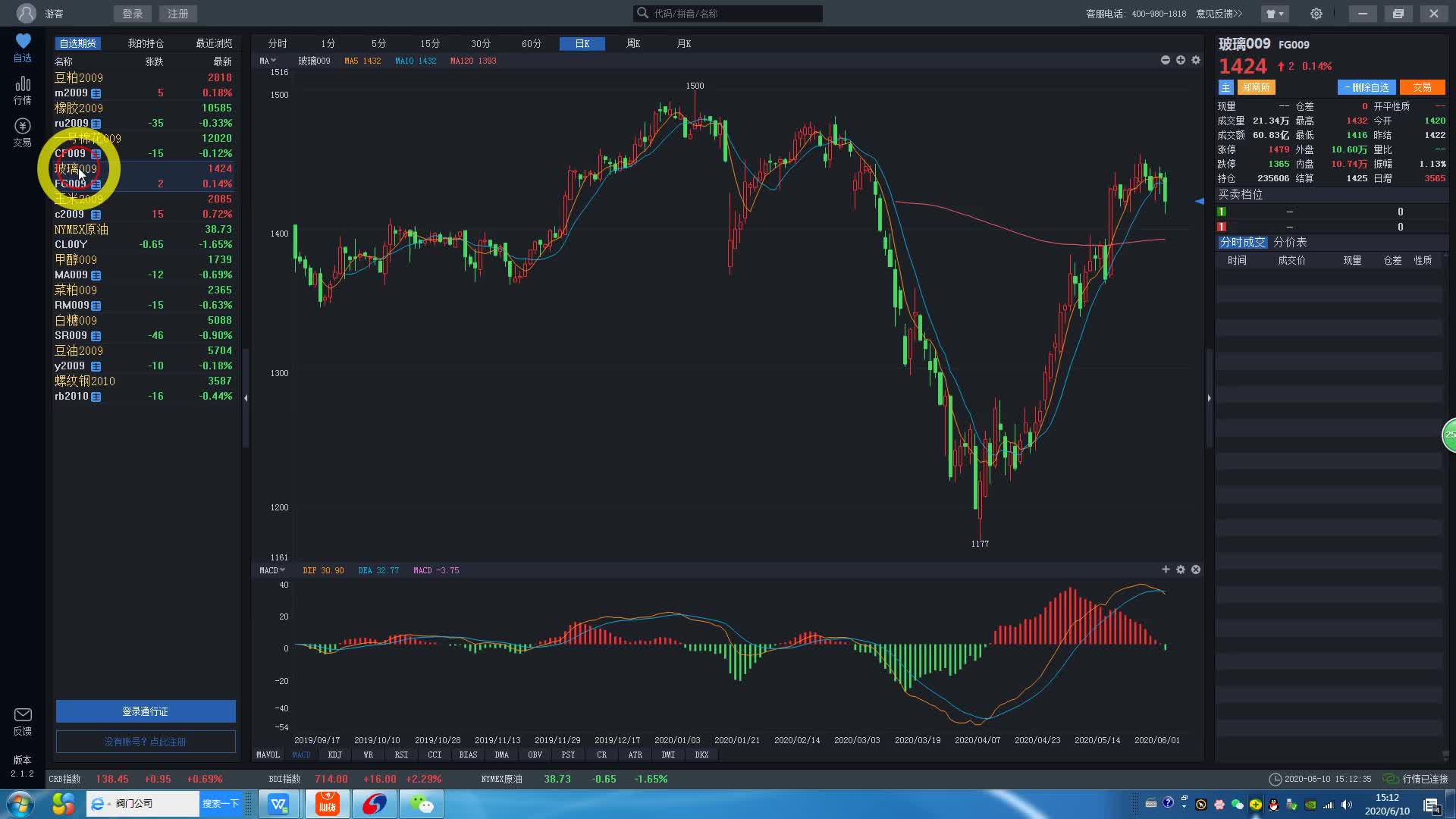The width and height of the screenshot is (1456, 819).
Task: Click the list icon next to m2009
Action: 96,93
